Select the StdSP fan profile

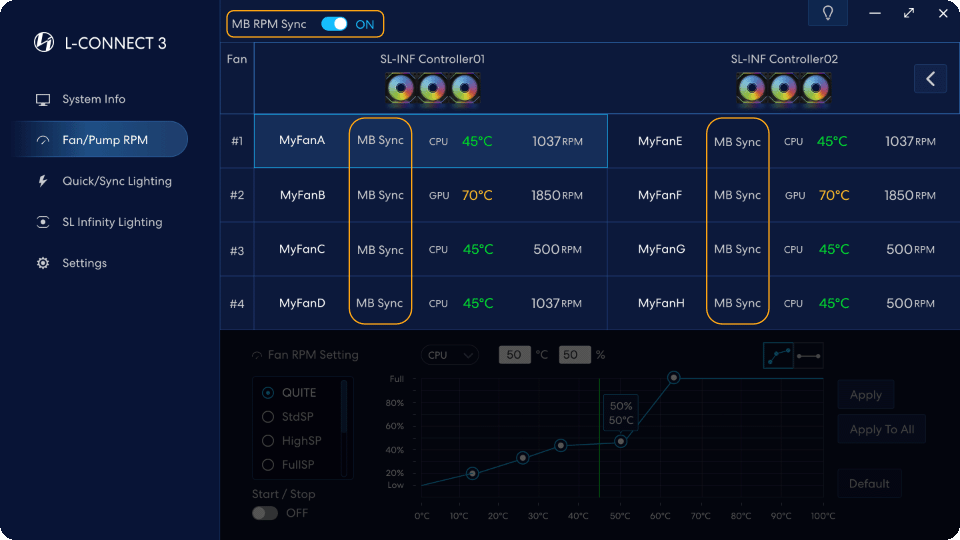268,417
